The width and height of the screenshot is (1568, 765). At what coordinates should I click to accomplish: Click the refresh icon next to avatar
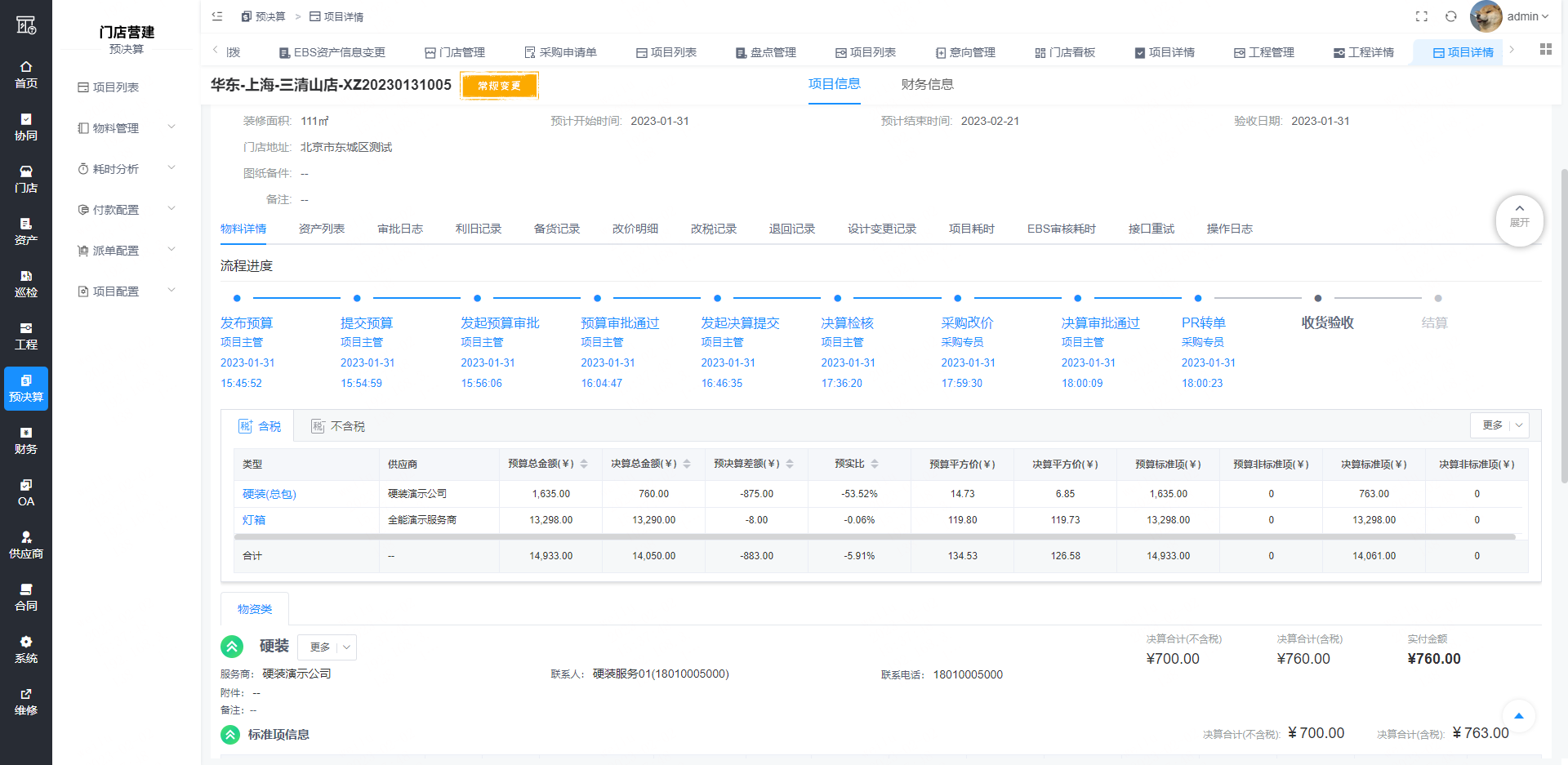pyautogui.click(x=1450, y=16)
